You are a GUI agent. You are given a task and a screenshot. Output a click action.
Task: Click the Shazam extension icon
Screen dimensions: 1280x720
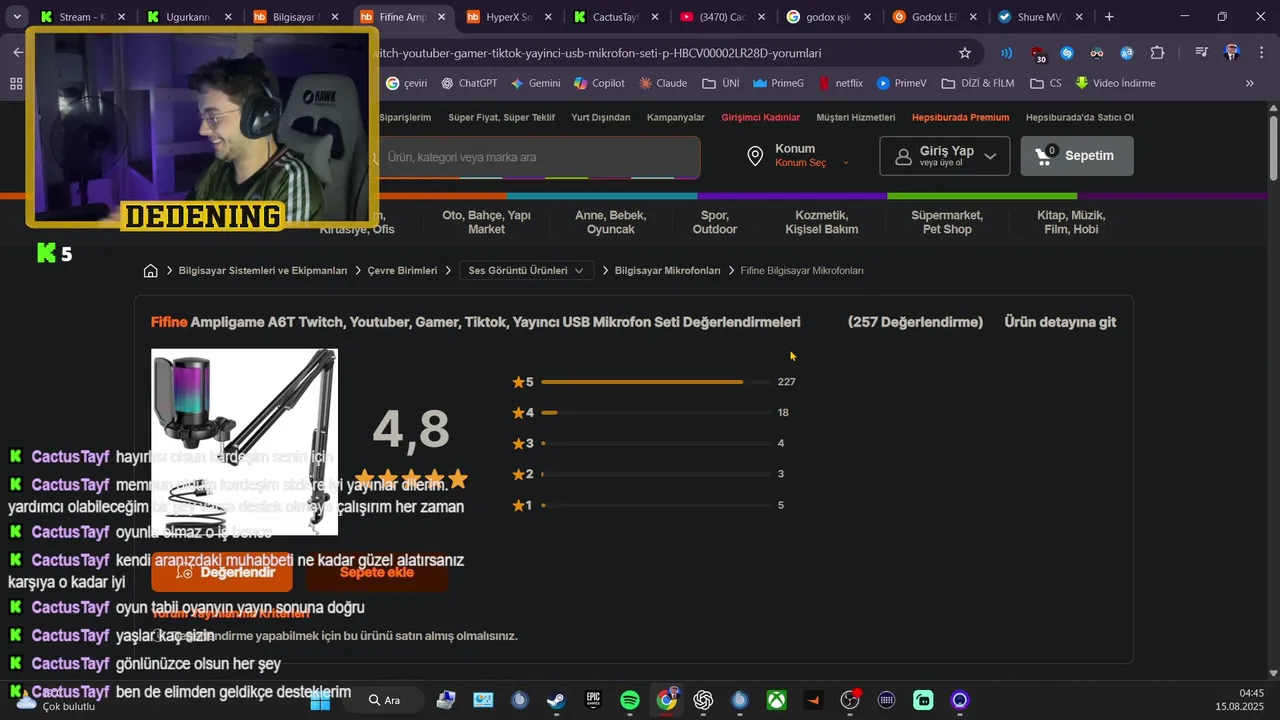coord(1067,53)
